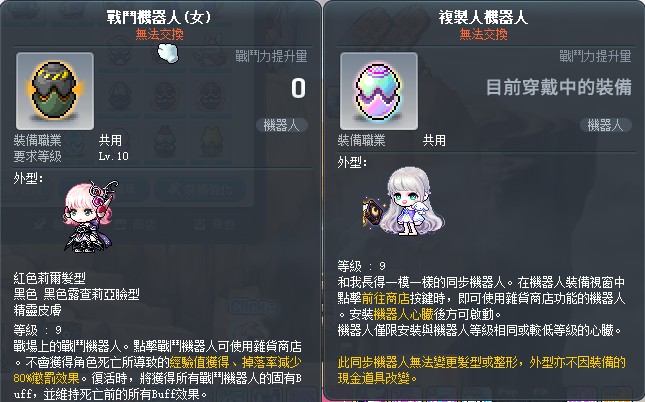Click the Lv. 10 required level value
This screenshot has height=402, width=645.
[114, 156]
